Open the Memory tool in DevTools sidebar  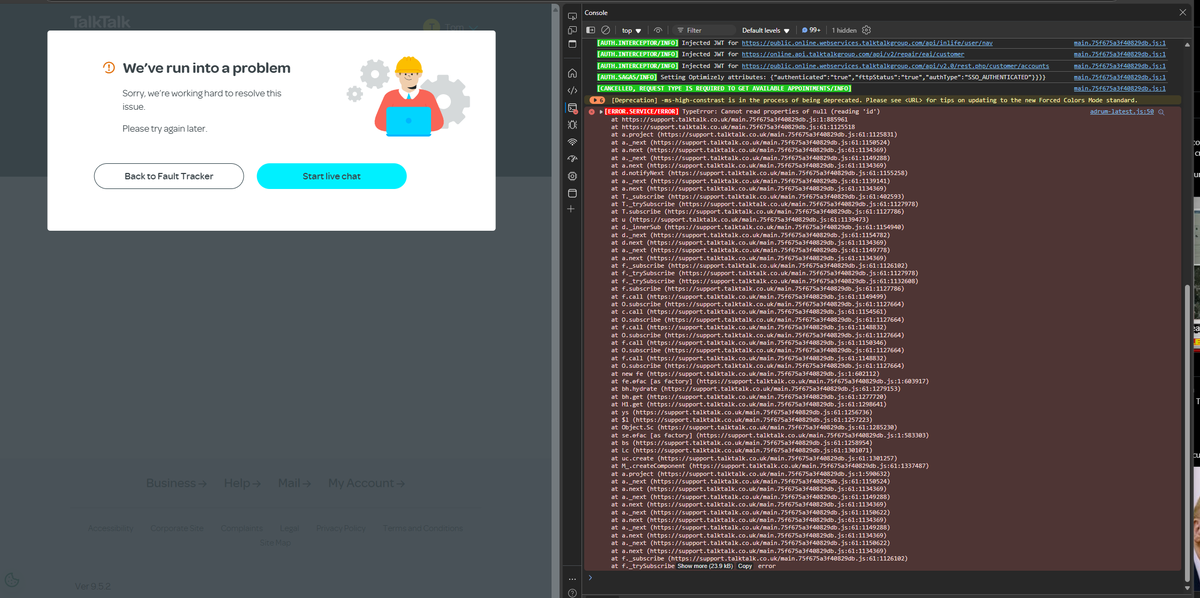[x=572, y=176]
